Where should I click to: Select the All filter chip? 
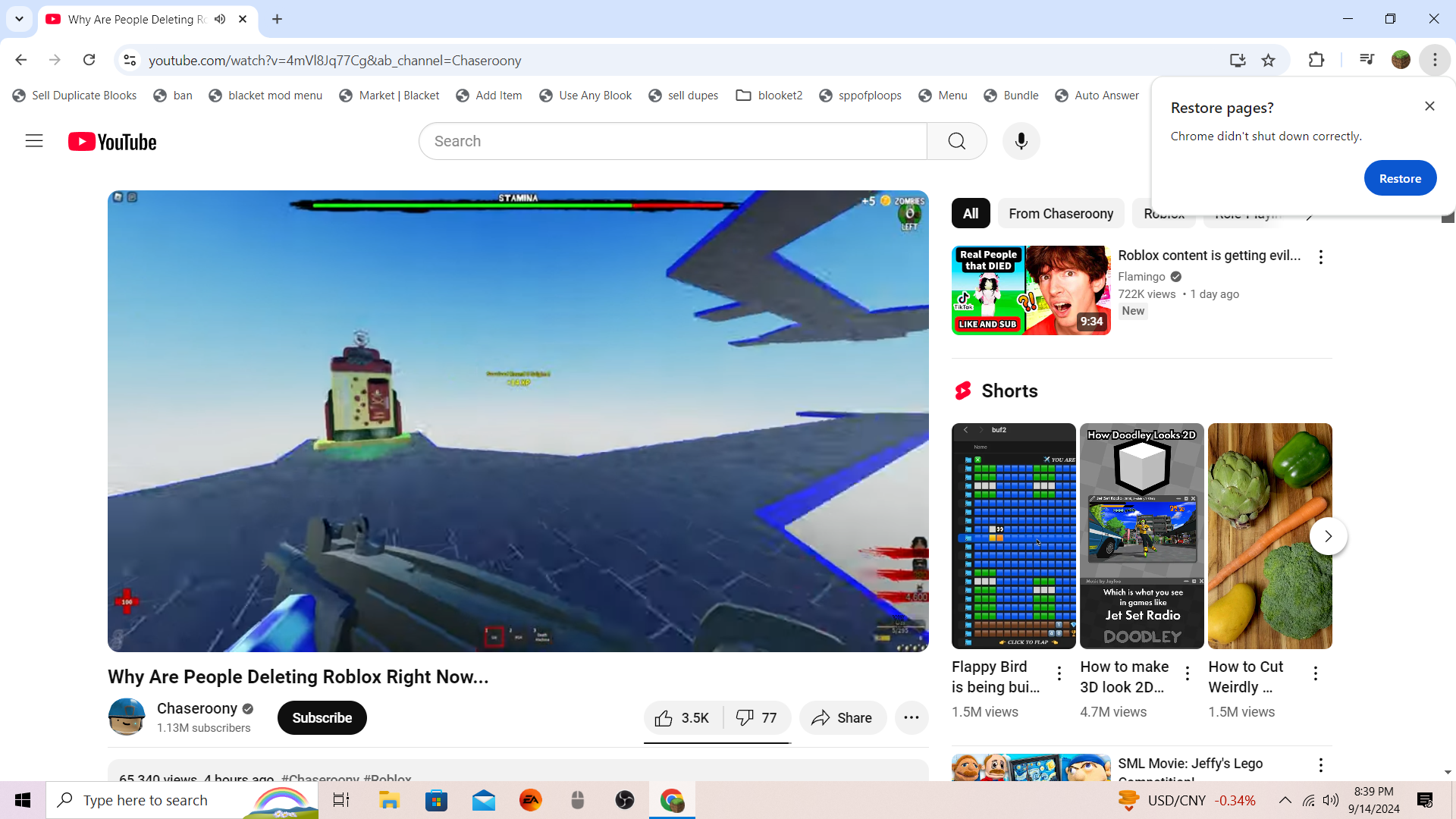(x=970, y=214)
